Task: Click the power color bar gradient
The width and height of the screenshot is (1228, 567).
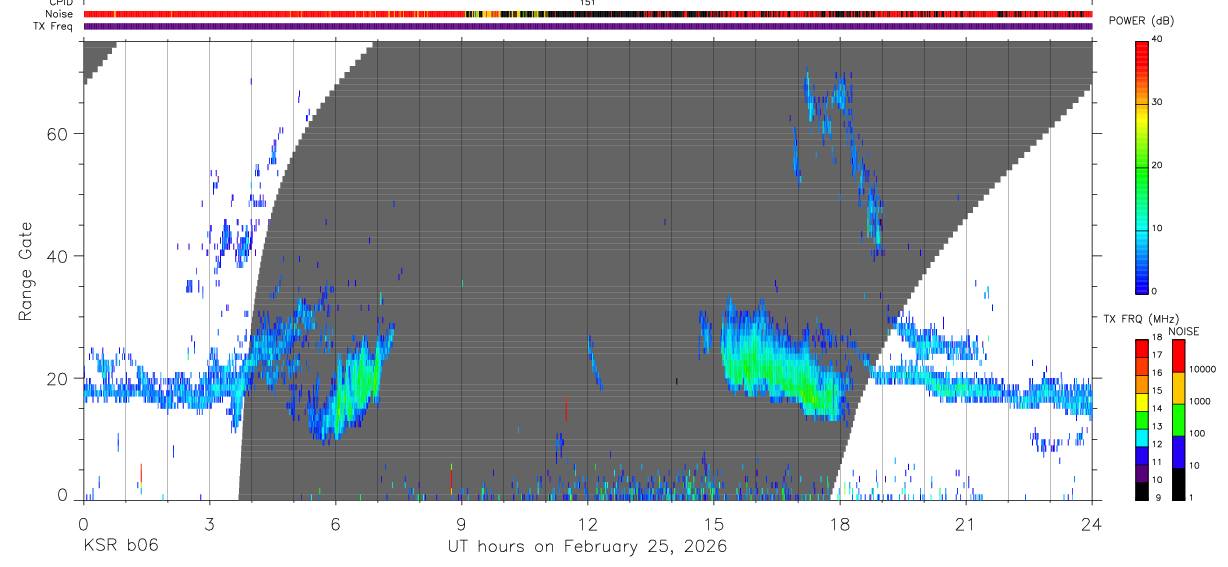Action: 1141,167
